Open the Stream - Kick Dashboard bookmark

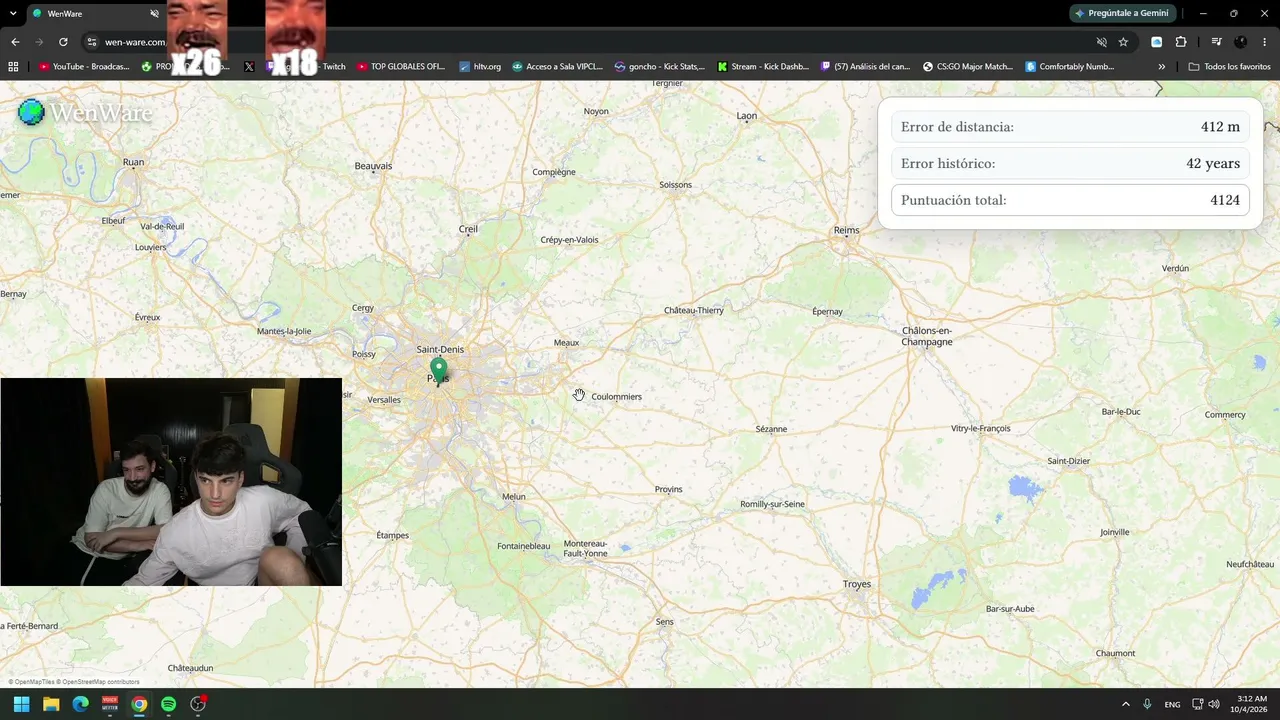pyautogui.click(x=763, y=67)
